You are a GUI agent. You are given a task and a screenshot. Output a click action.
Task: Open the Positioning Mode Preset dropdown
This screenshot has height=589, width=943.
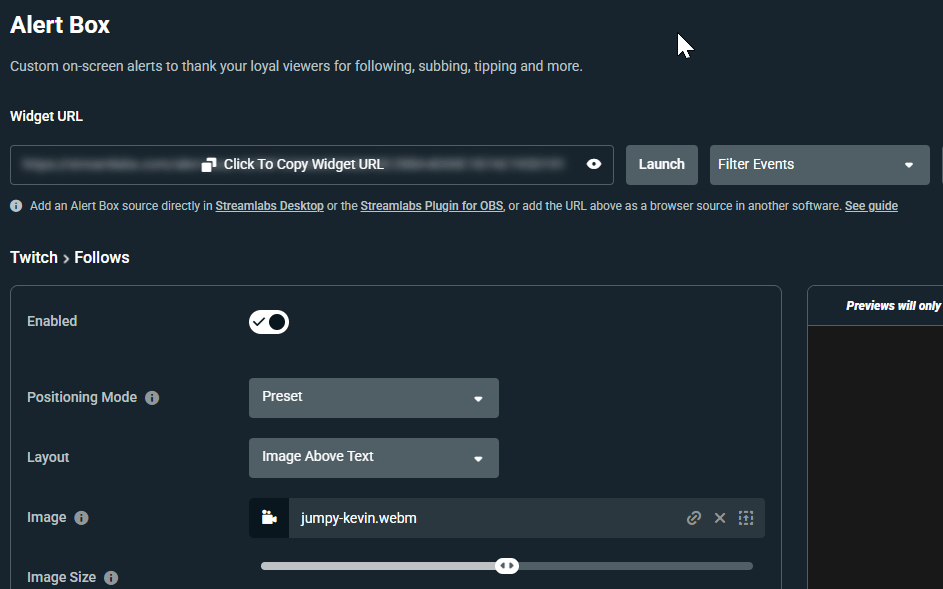point(373,398)
